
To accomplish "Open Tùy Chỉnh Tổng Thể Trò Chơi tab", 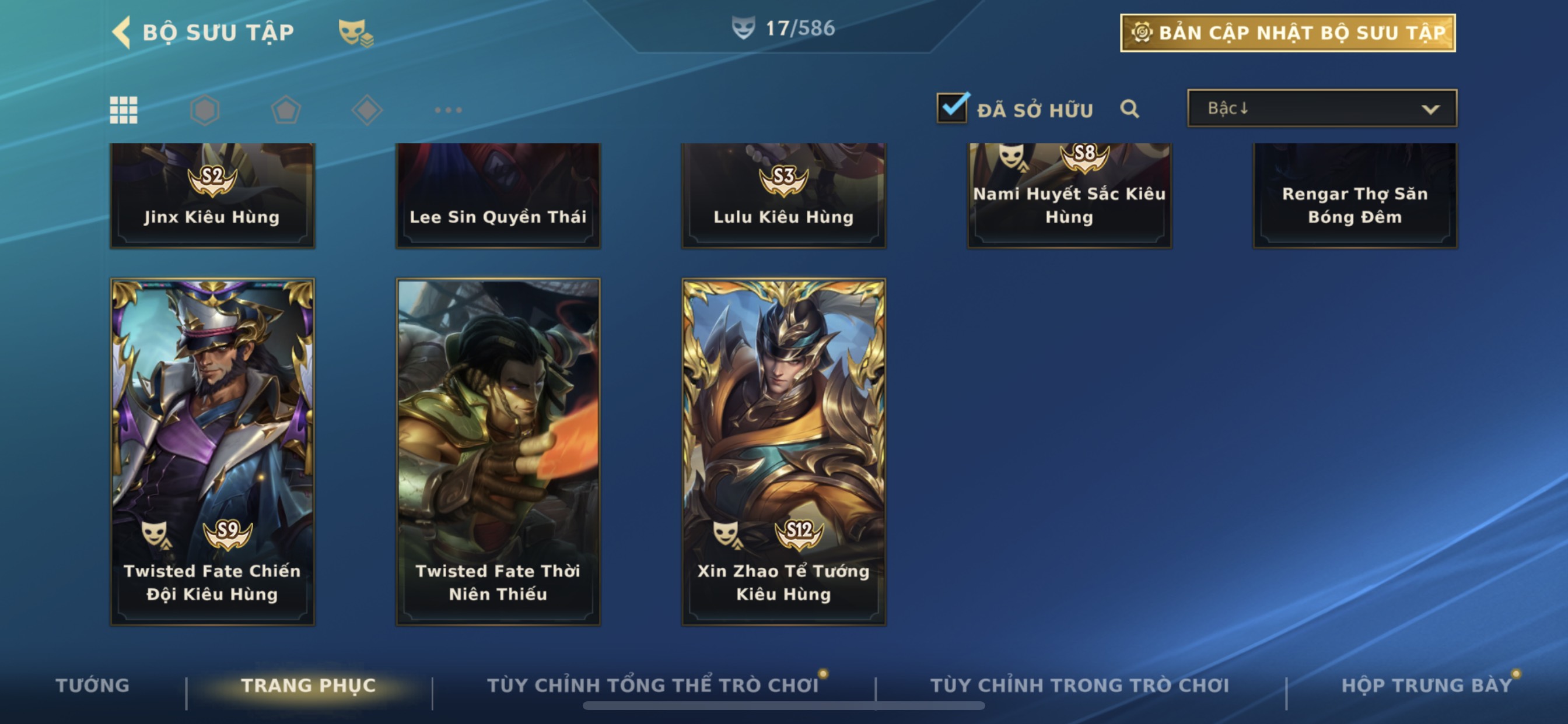I will pos(653,685).
